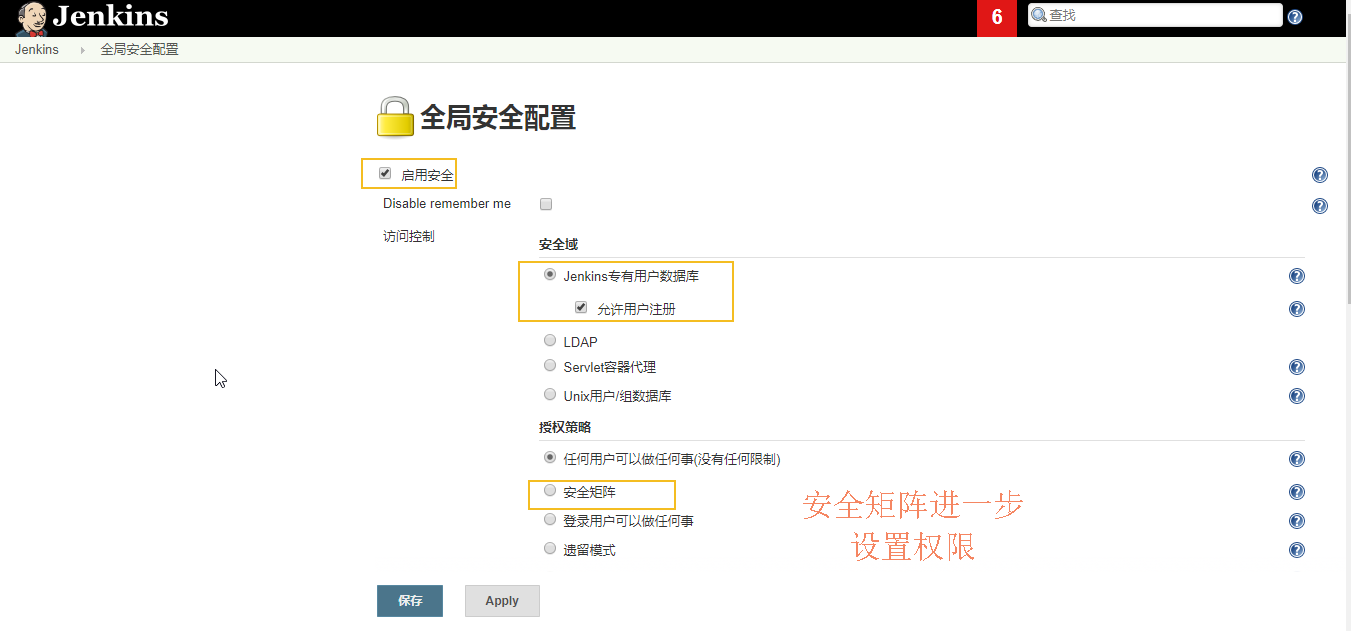Show help for 登录用户可以做任何事

(x=1297, y=521)
